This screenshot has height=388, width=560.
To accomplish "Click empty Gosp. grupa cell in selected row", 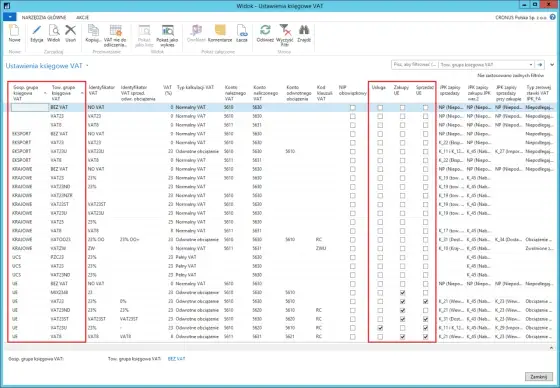I will [x=30, y=107].
